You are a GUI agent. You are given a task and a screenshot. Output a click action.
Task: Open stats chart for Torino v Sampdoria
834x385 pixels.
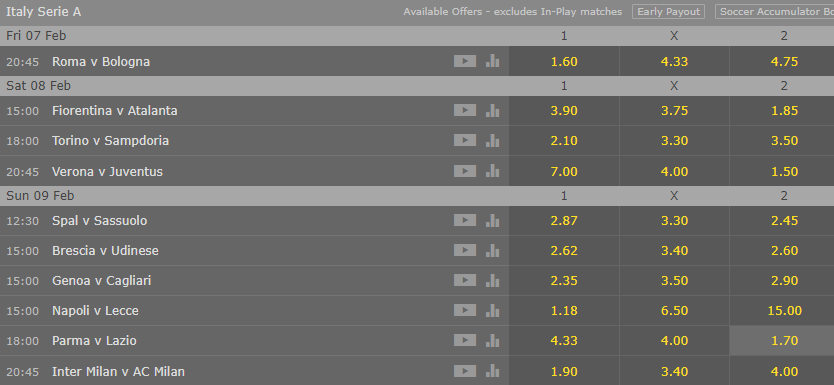coord(493,140)
